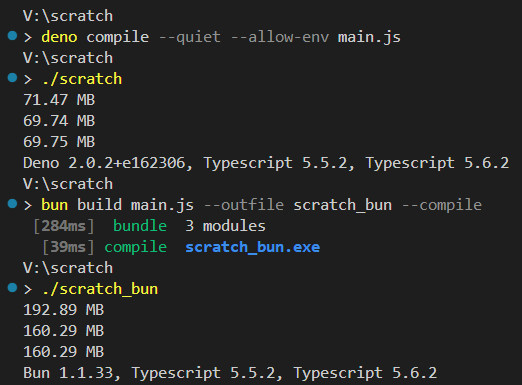Click the blue dot beside the ./scratch command
Viewport: 522px width, 385px height.
tap(12, 77)
